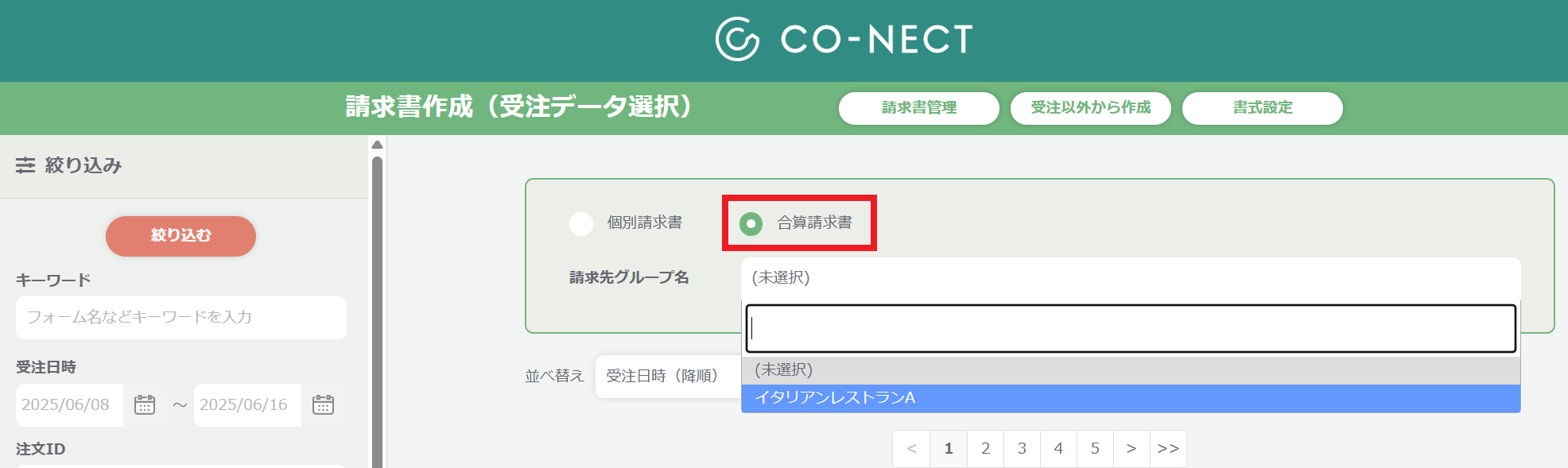Click the sidebar vertical scrollbar
Image resolution: width=1568 pixels, height=468 pixels.
377,311
